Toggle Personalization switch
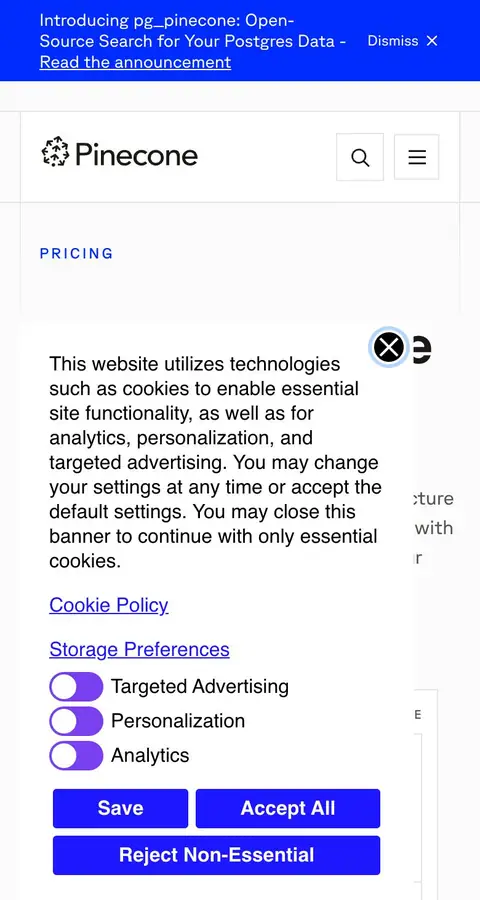 pyautogui.click(x=76, y=721)
